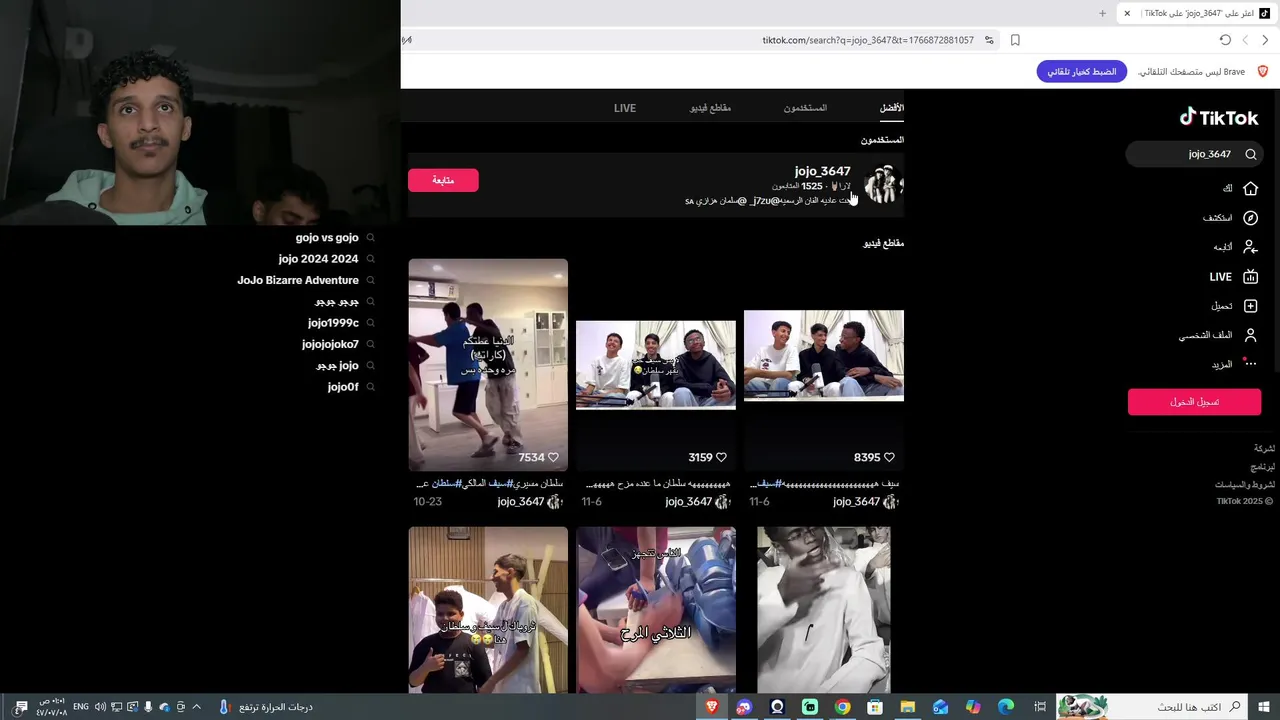Select suggestion 'gojo vs gojo'
This screenshot has height=720, width=1280.
pos(327,238)
